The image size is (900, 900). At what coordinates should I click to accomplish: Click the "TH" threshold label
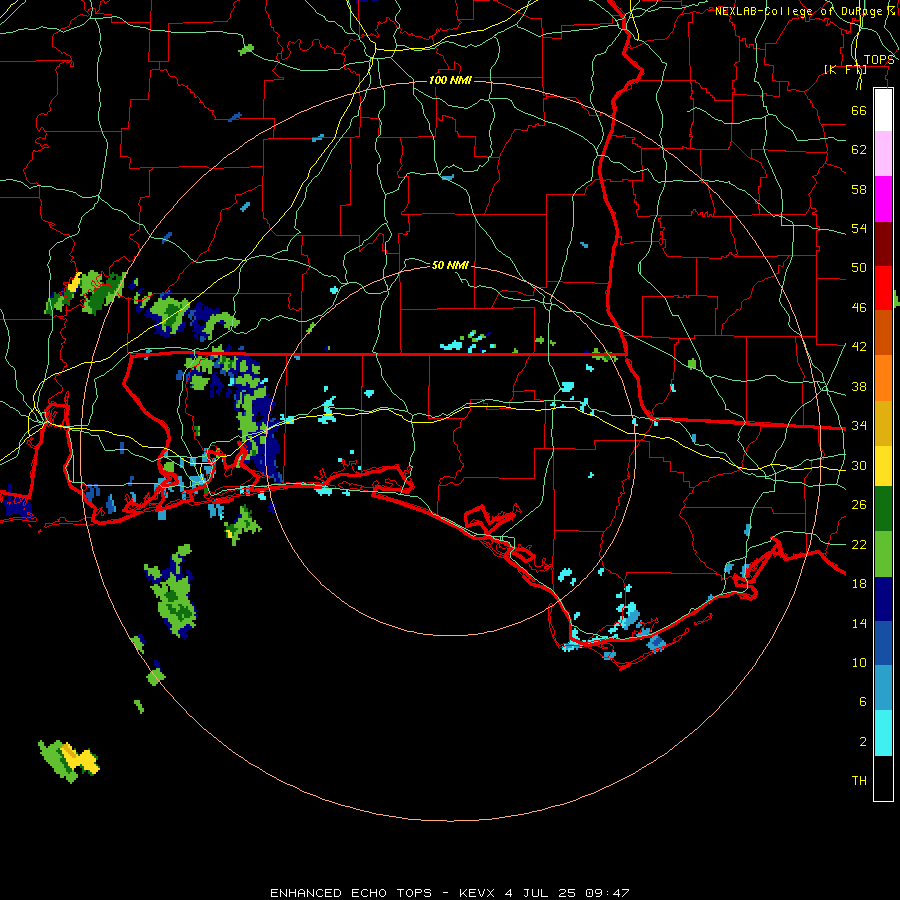point(859,781)
